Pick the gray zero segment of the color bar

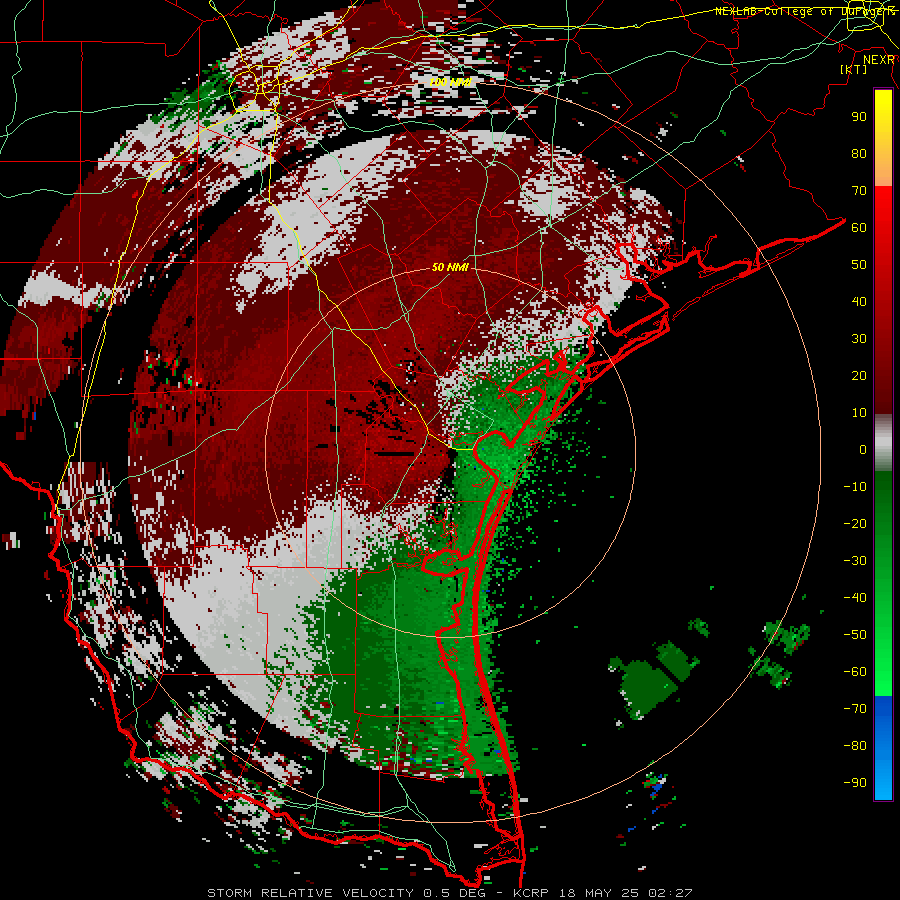click(x=883, y=443)
